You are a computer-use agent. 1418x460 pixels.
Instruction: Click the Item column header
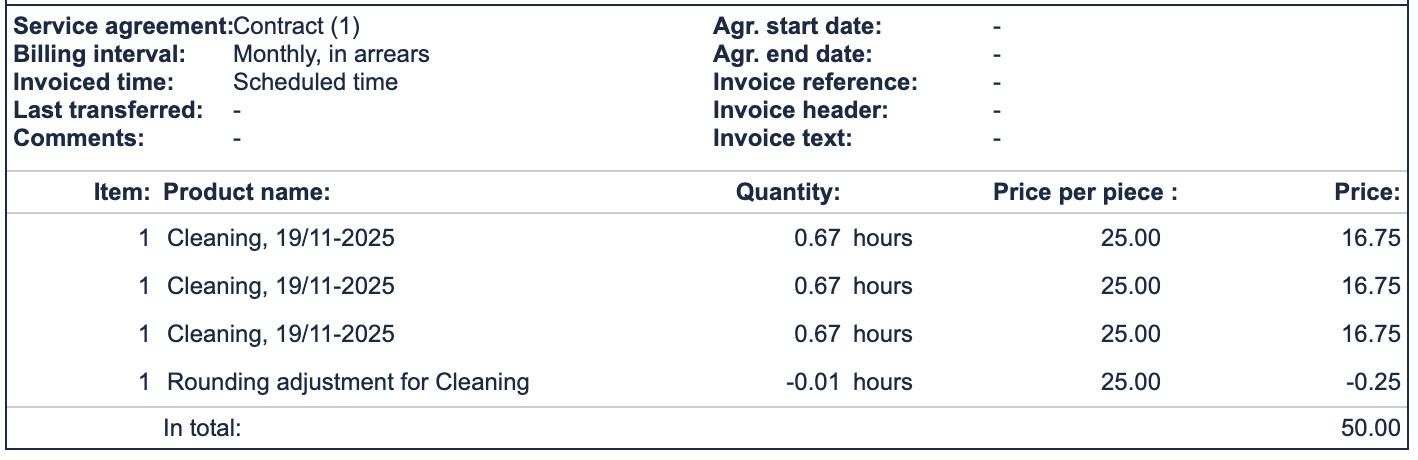(x=122, y=193)
